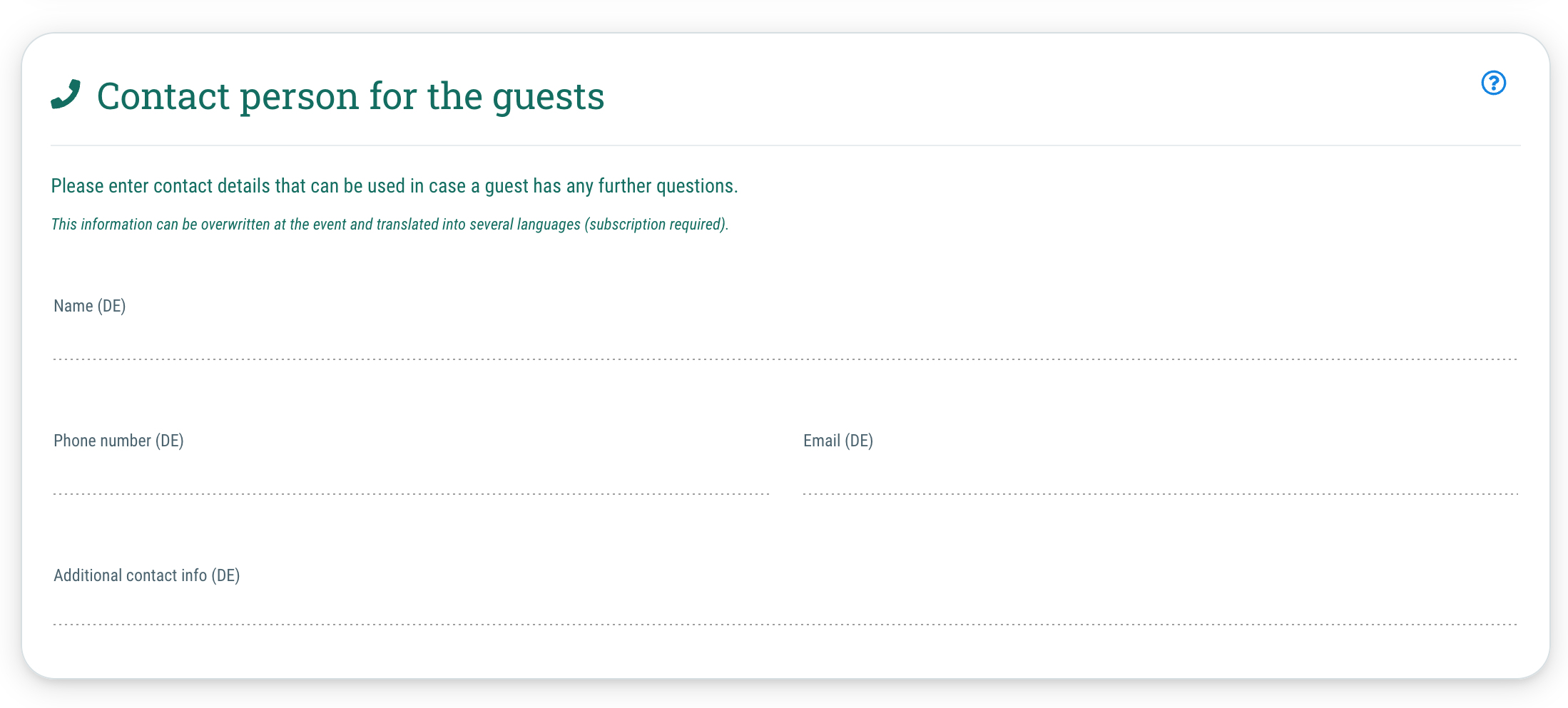Screen dimensions: 1568x708
Task: Click the italic subscription required note
Action: [390, 225]
